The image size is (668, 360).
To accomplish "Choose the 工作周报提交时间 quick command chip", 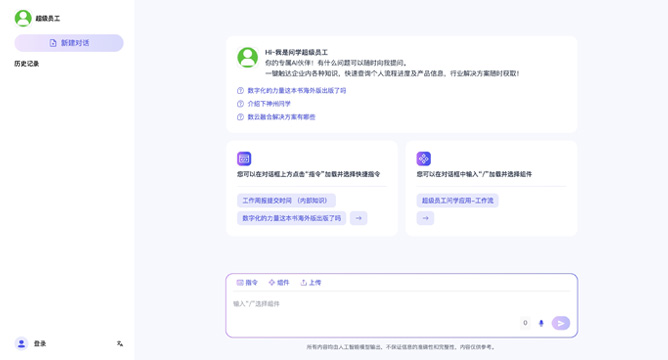I will 286,201.
